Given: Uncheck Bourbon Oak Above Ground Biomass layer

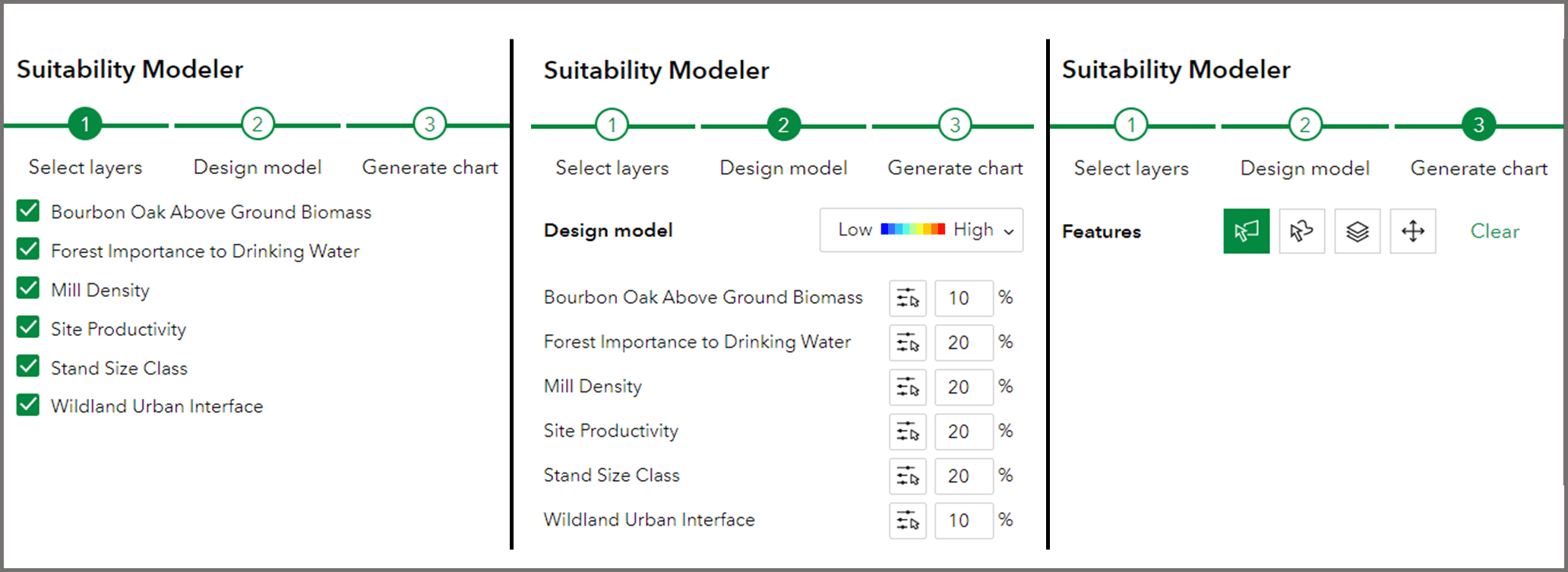Looking at the screenshot, I should point(28,210).
